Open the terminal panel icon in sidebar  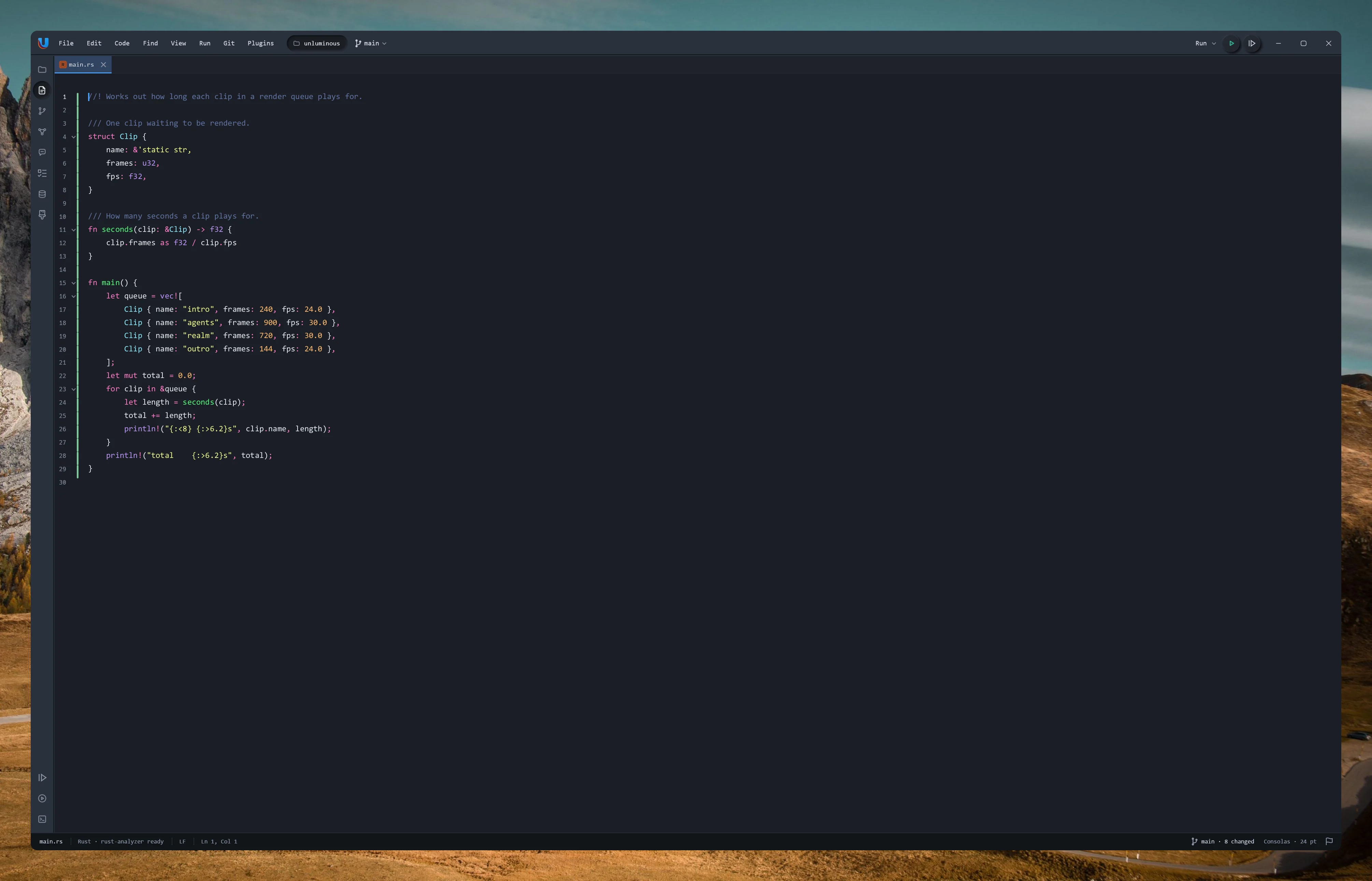tap(42, 819)
